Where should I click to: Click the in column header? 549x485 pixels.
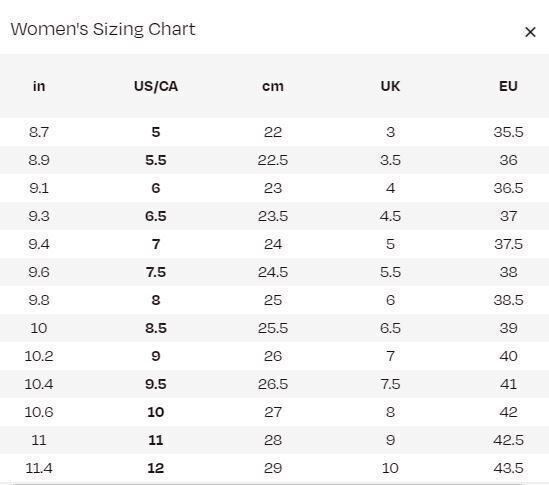(x=39, y=86)
